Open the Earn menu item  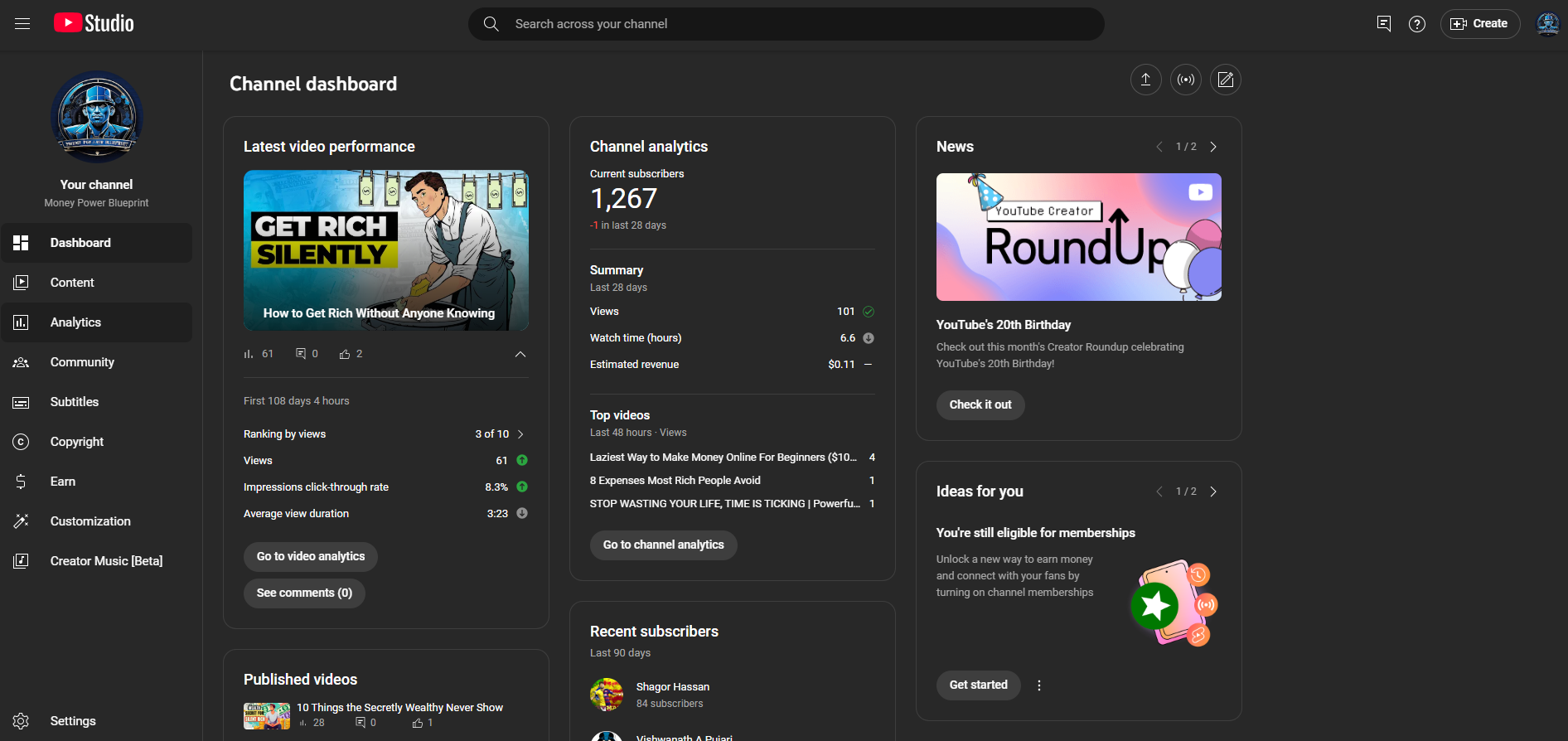pos(97,482)
